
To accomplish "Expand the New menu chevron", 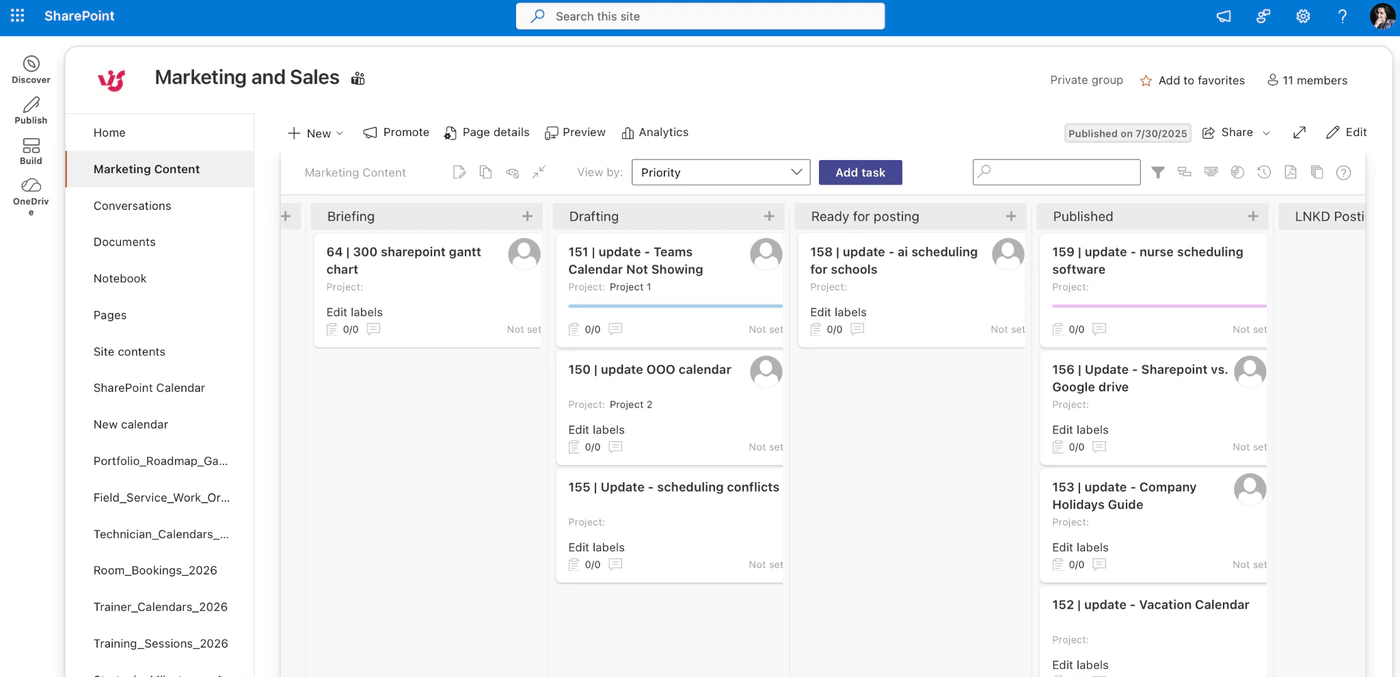I will [340, 133].
